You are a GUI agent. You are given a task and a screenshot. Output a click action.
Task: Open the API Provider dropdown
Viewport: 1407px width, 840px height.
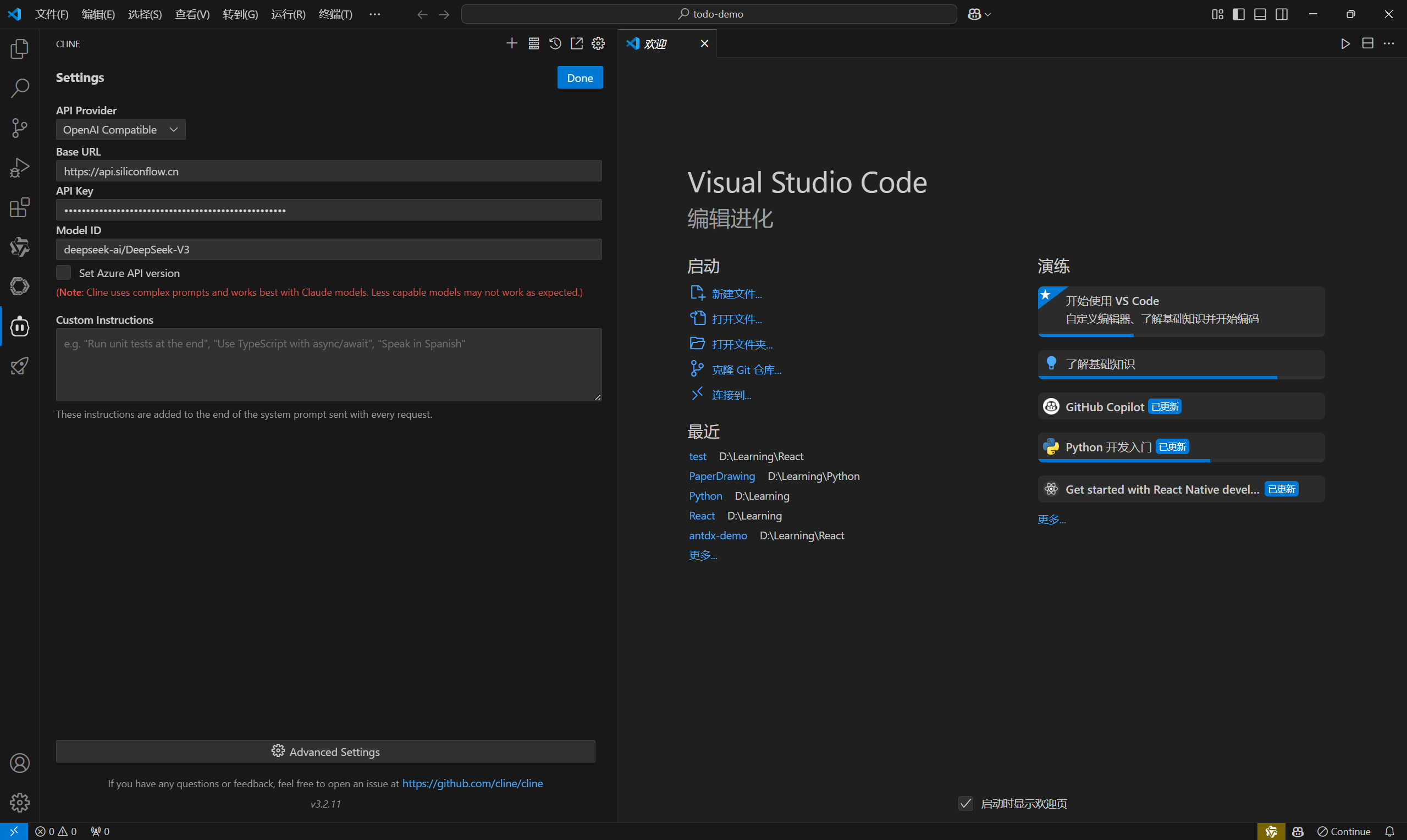point(120,130)
